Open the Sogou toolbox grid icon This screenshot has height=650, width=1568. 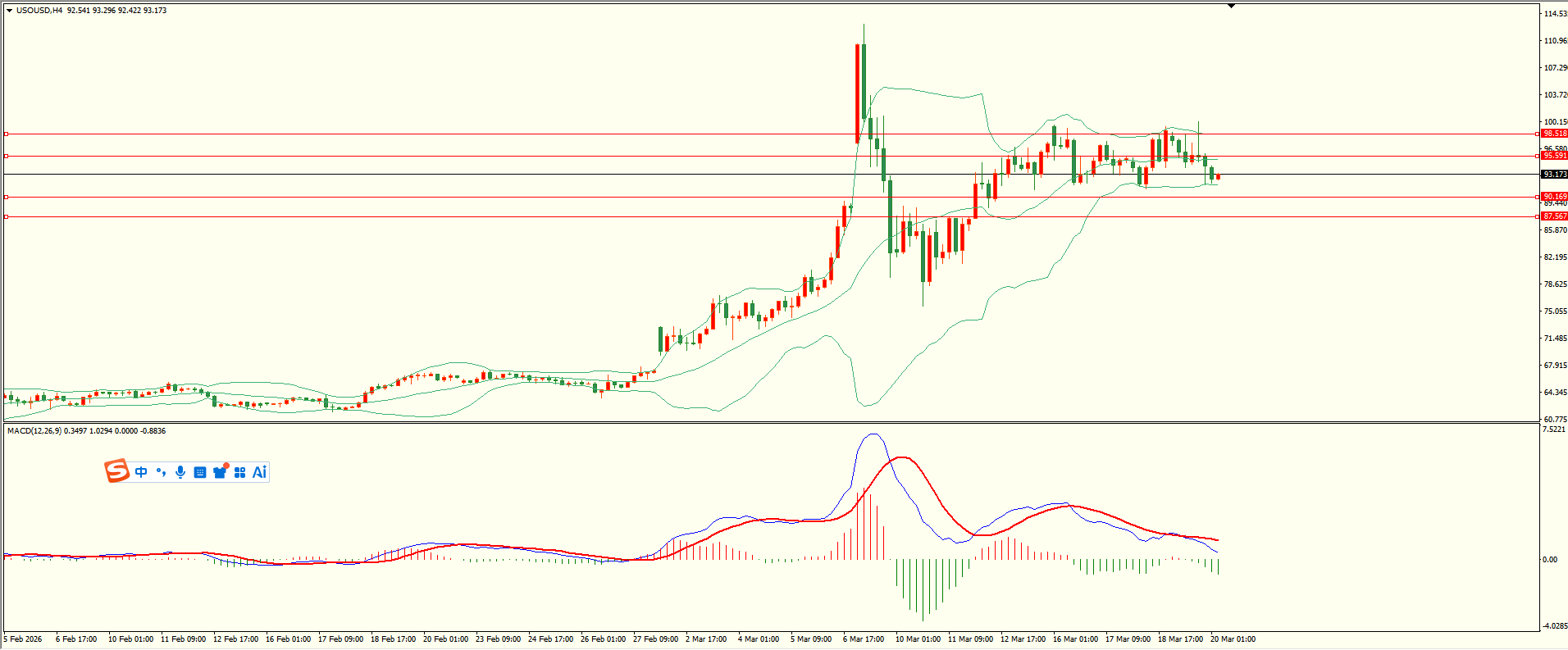pos(239,472)
